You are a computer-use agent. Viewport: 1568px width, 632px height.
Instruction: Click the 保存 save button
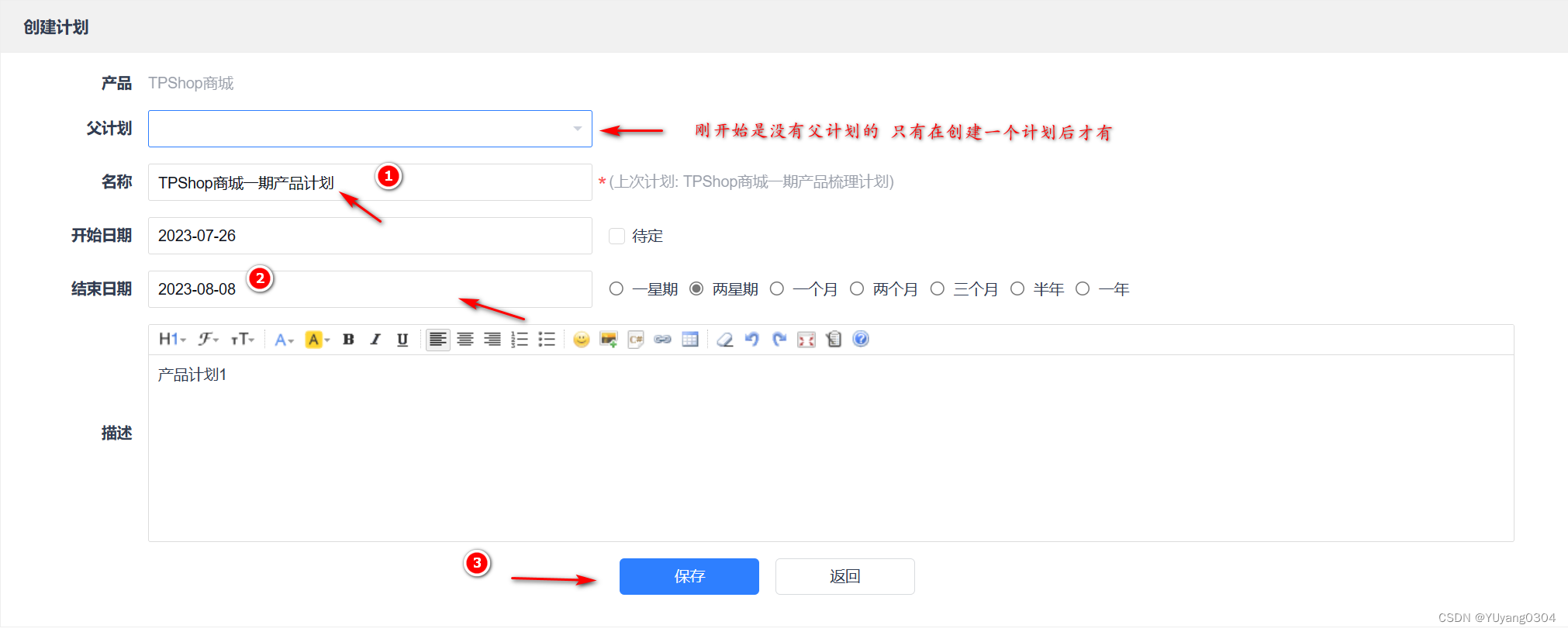[x=689, y=576]
